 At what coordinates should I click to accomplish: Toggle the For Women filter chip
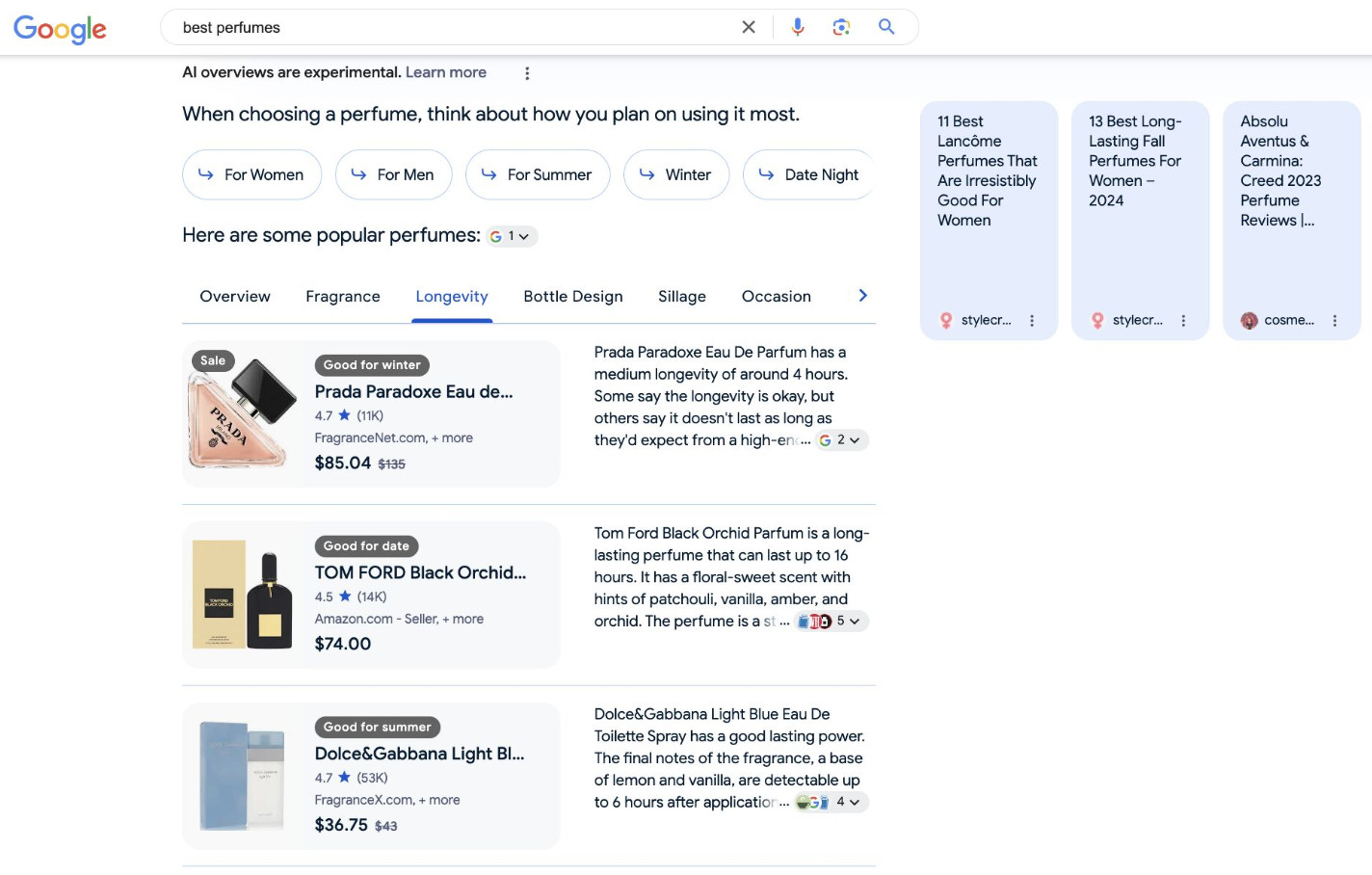point(251,174)
